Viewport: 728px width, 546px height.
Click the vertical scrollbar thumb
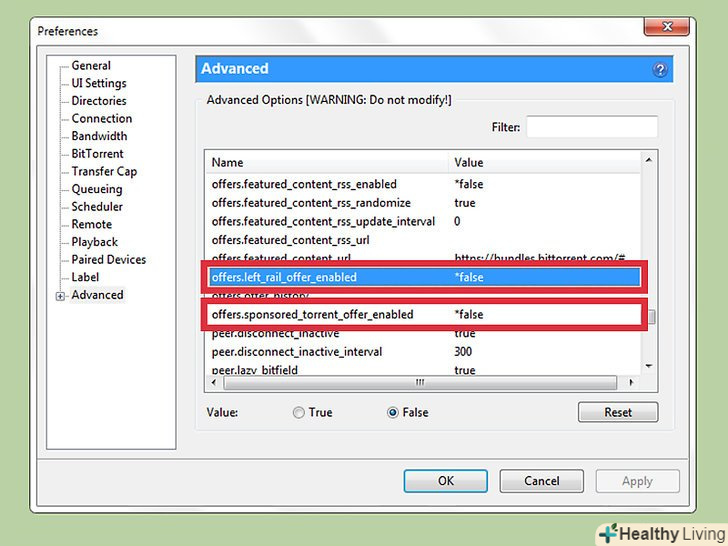tap(652, 317)
